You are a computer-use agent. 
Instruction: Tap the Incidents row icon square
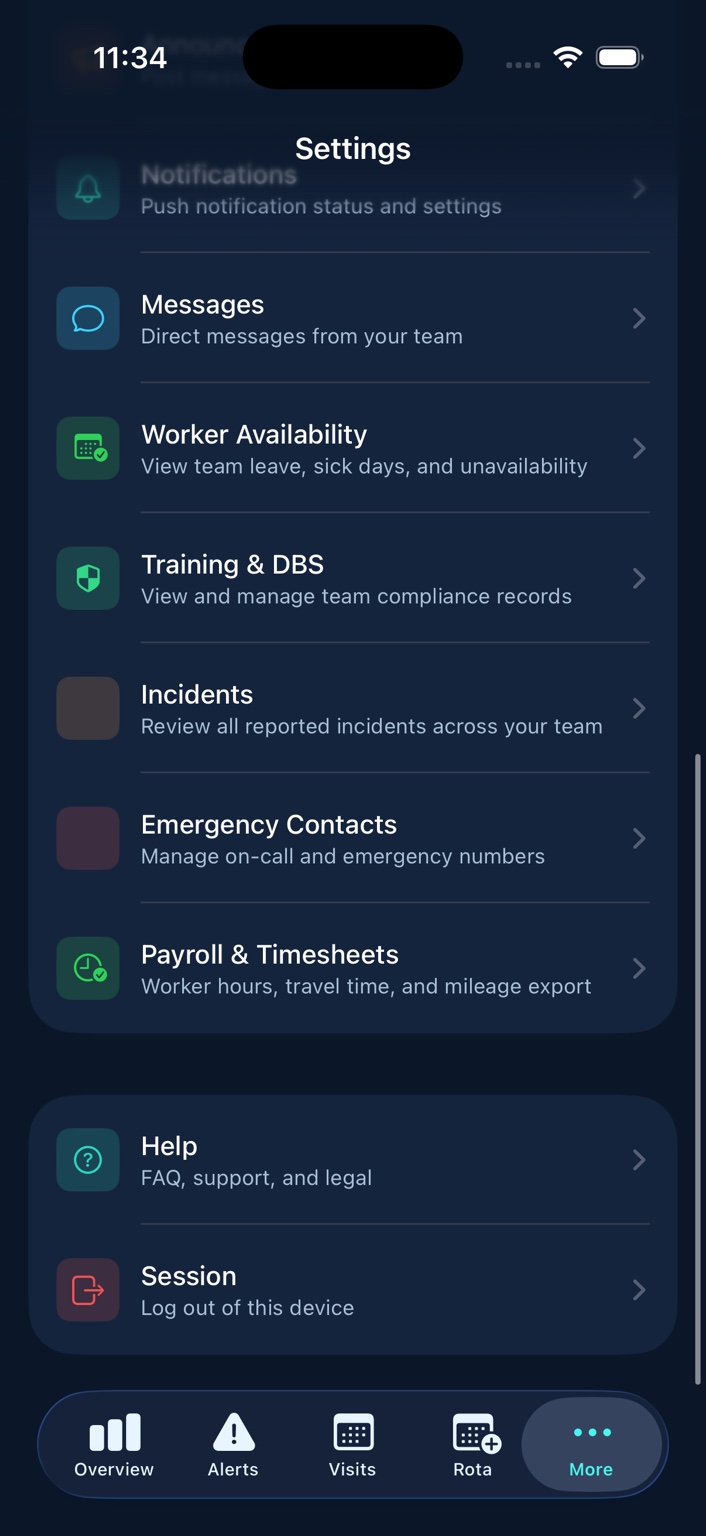coord(88,708)
